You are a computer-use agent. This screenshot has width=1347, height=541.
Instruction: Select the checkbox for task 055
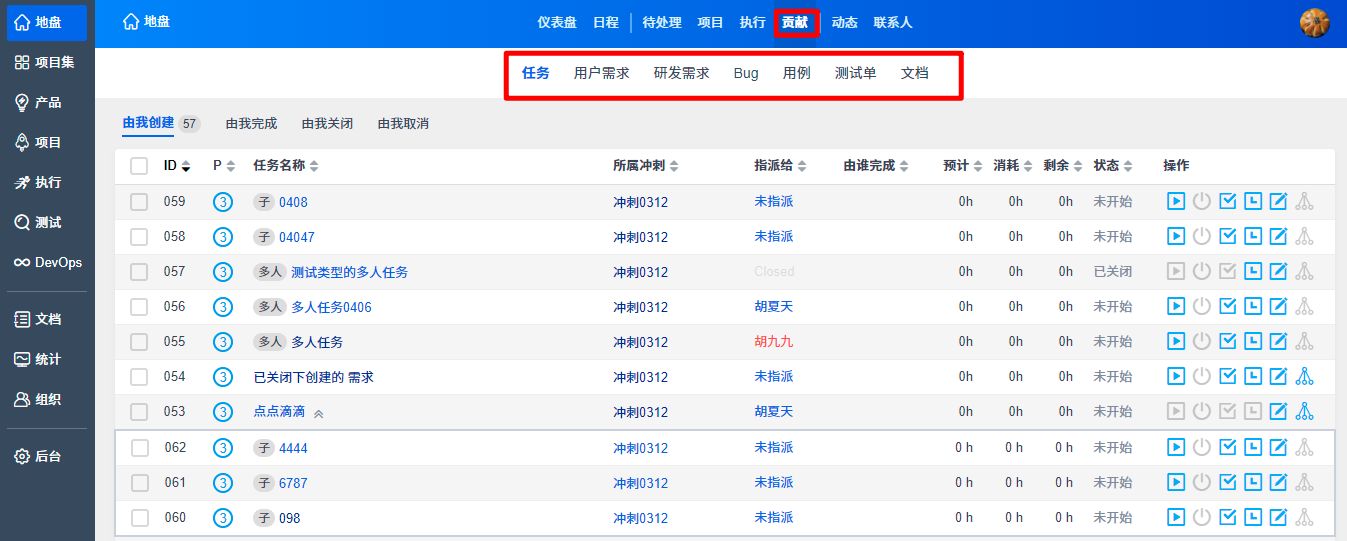pos(139,342)
